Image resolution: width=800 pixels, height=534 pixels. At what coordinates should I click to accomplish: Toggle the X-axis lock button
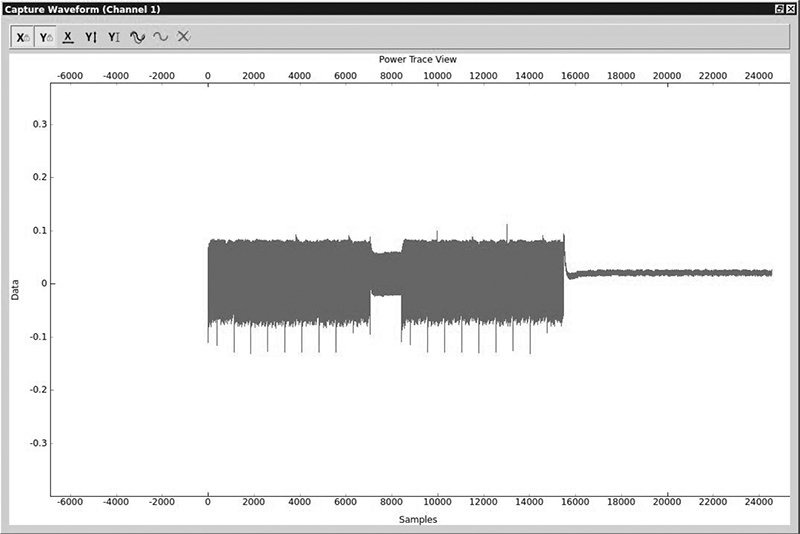pyautogui.click(x=23, y=37)
